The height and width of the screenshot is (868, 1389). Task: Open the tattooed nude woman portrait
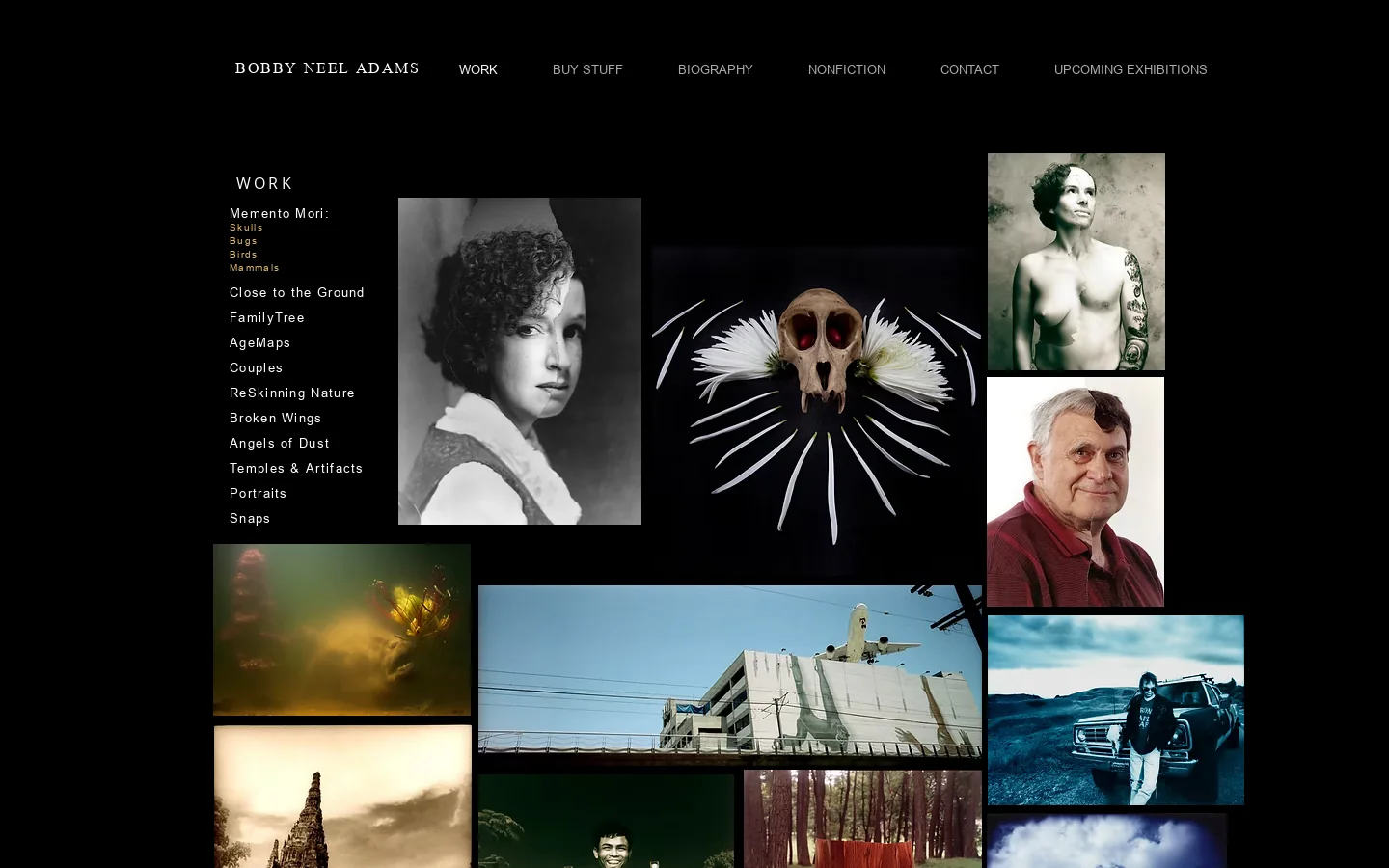click(1076, 261)
